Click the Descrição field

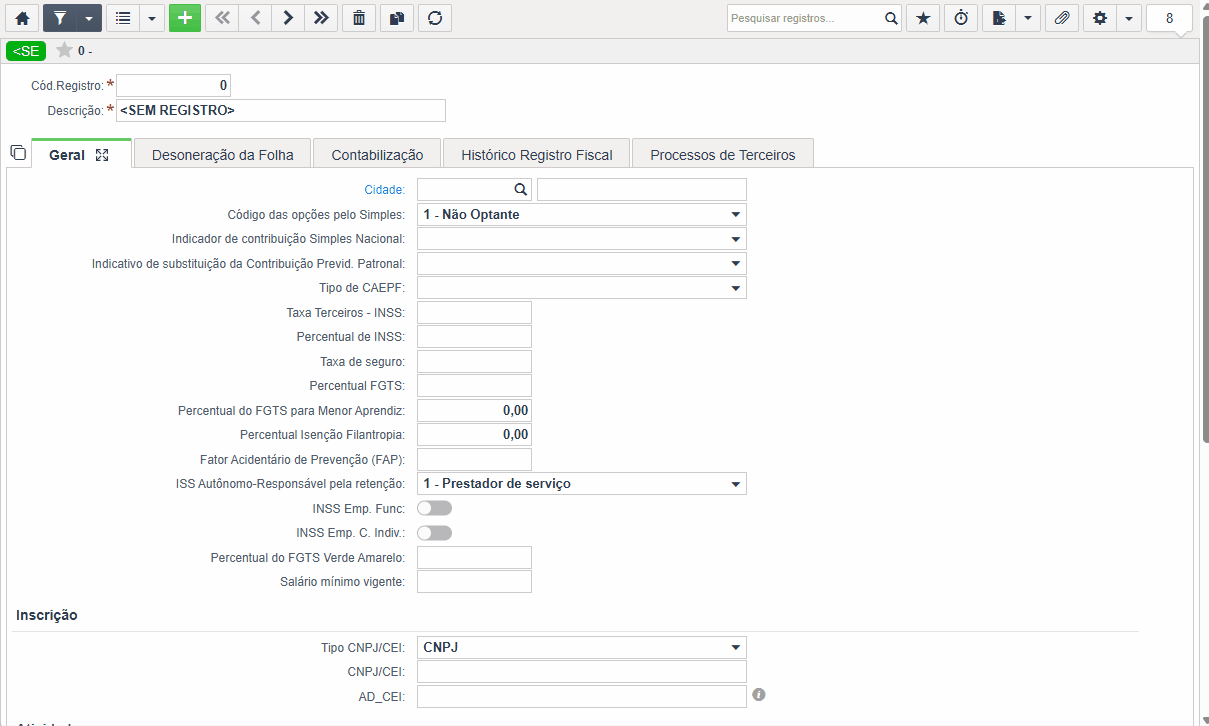coord(281,110)
